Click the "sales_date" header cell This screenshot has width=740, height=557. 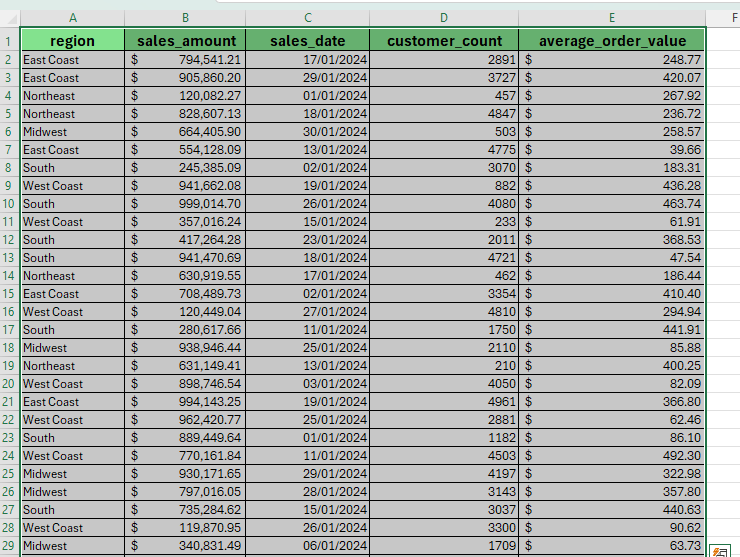307,41
